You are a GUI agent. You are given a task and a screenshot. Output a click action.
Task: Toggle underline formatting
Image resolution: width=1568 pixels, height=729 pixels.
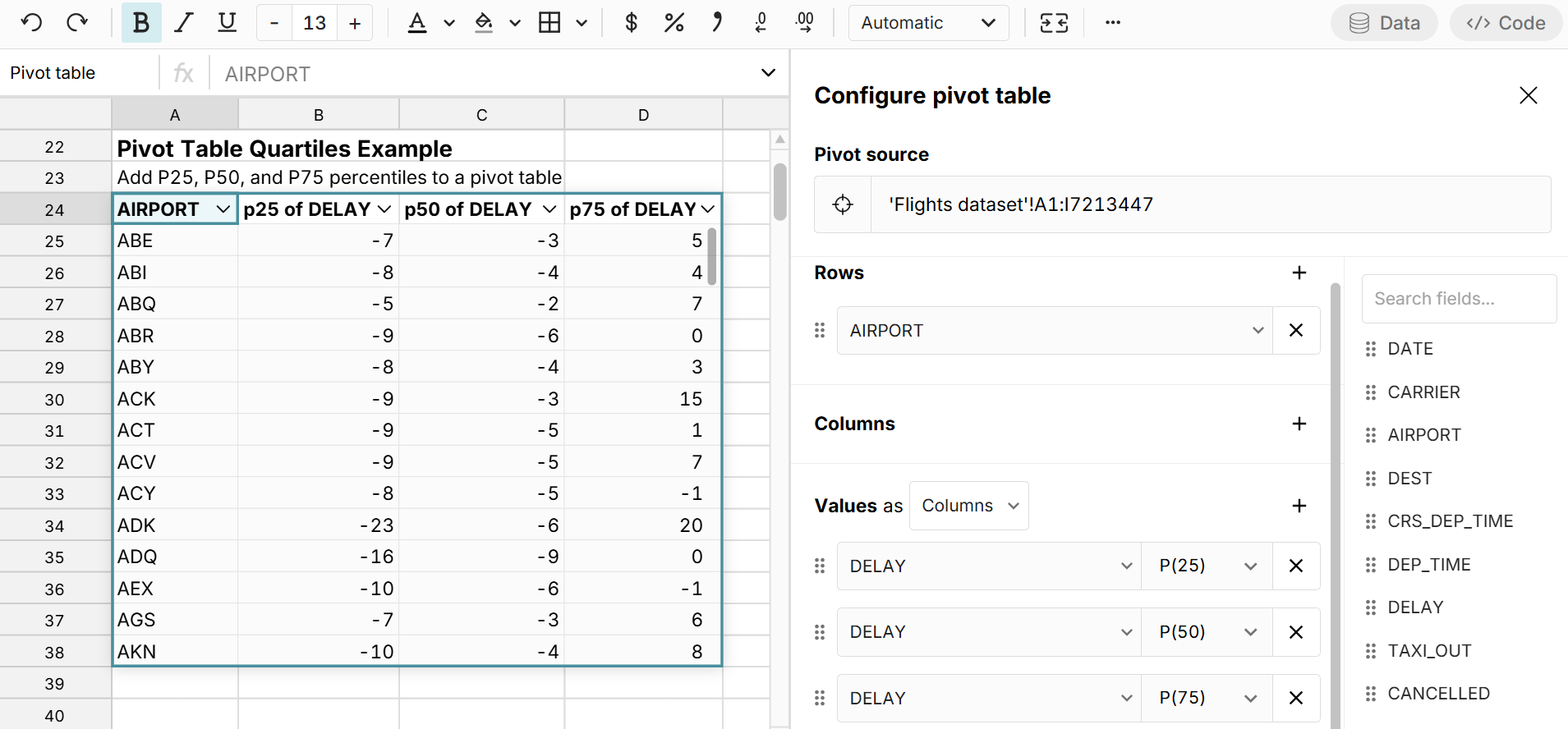227,23
